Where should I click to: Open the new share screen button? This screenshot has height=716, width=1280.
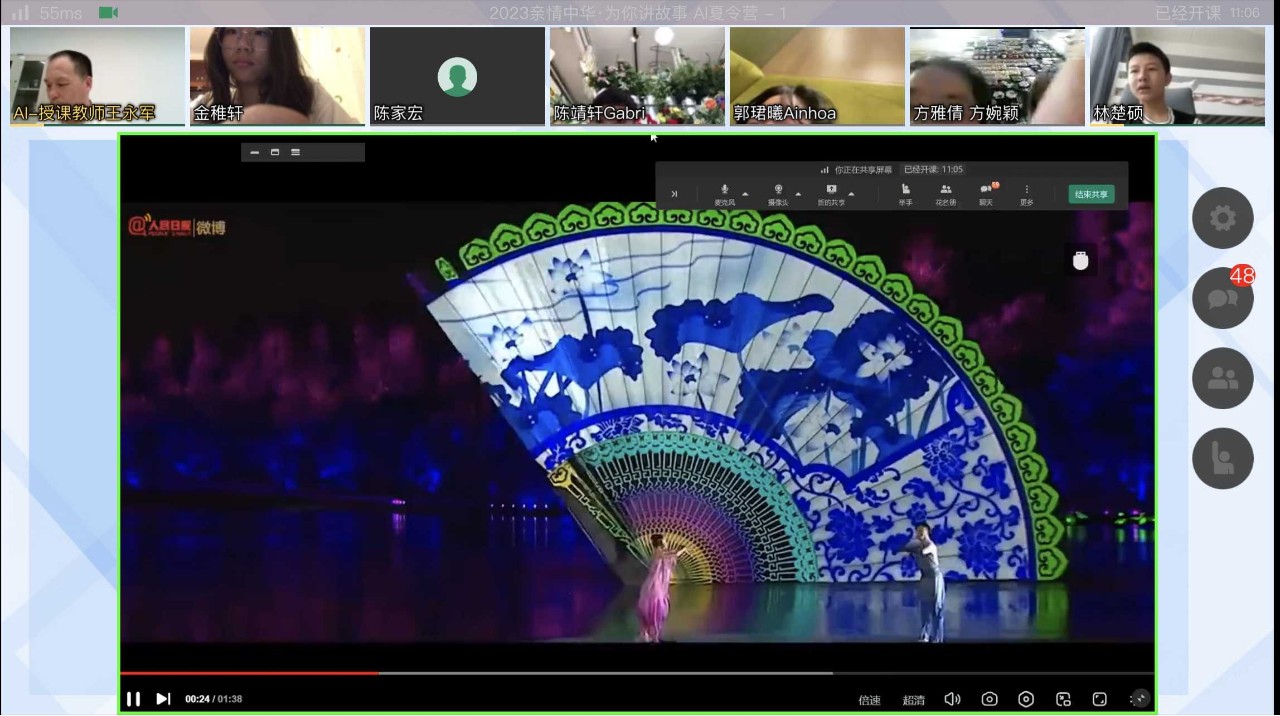(831, 194)
